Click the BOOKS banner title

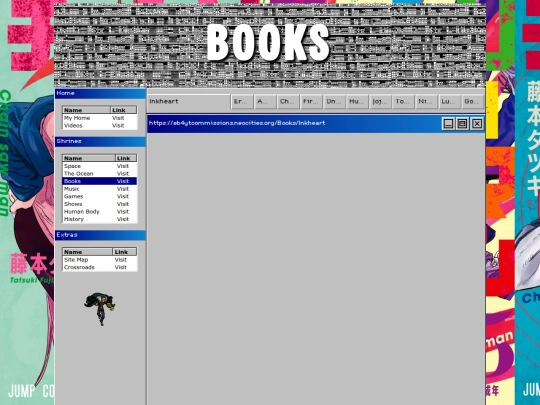(x=268, y=43)
